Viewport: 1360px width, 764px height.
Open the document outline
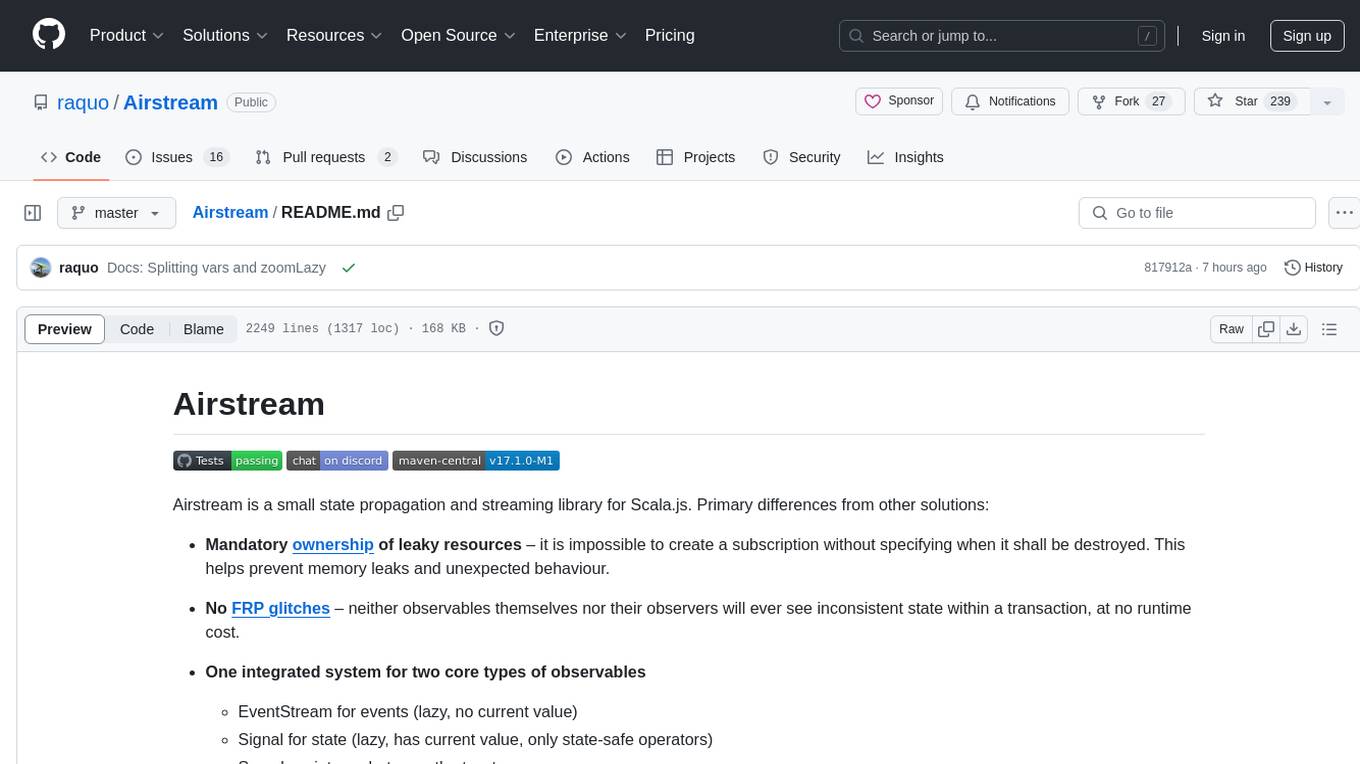(1329, 329)
